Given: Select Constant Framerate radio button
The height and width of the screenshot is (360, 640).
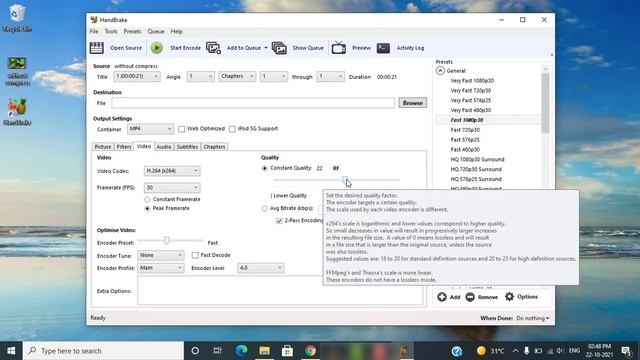Looking at the screenshot, I should tap(147, 200).
